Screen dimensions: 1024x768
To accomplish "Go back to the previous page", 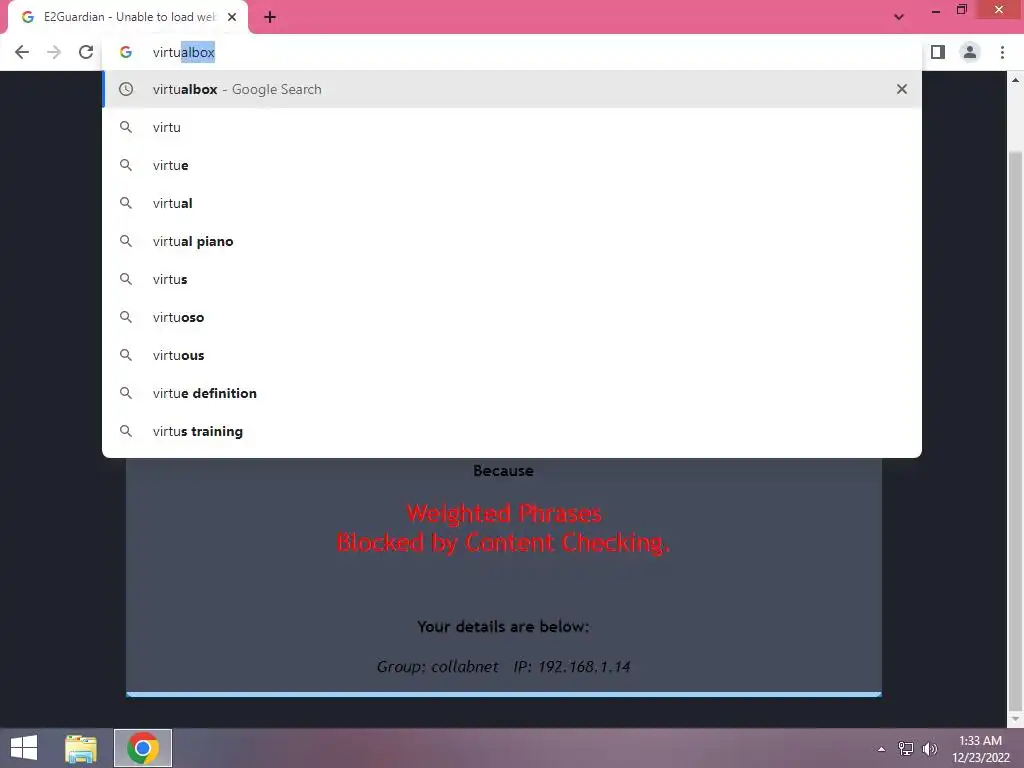I will pos(22,52).
